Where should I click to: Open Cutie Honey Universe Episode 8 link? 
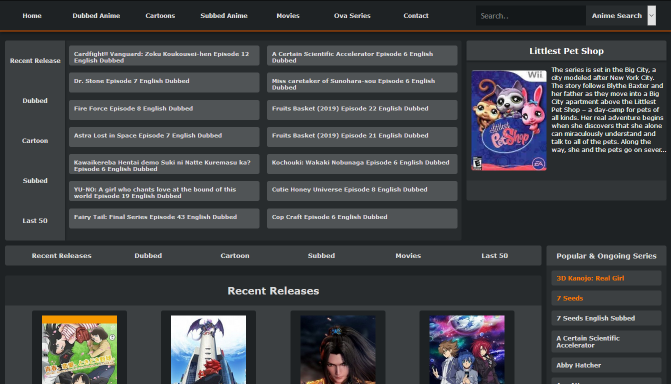(x=362, y=191)
